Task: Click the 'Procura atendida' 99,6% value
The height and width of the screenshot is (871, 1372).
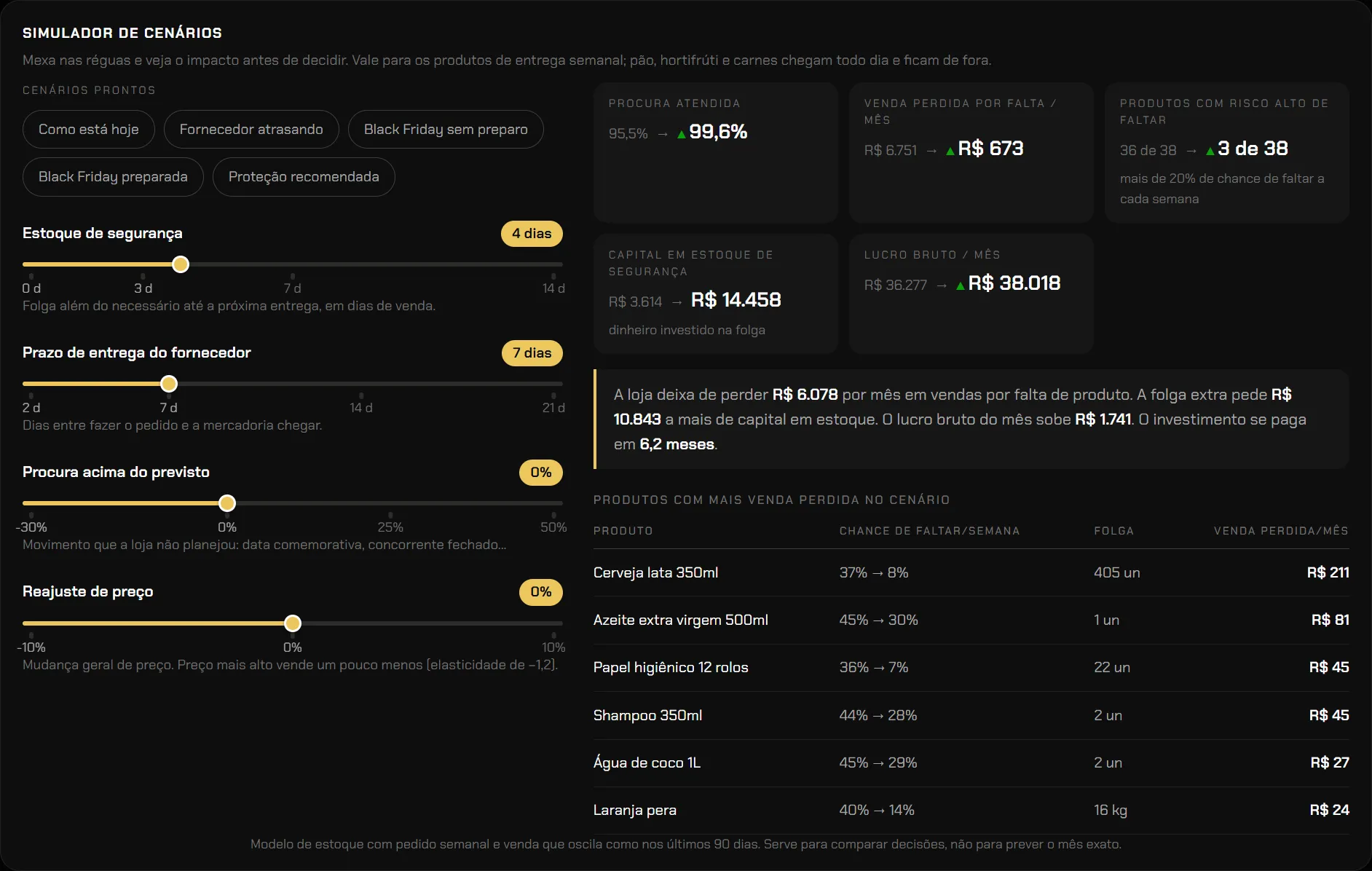Action: (x=718, y=132)
